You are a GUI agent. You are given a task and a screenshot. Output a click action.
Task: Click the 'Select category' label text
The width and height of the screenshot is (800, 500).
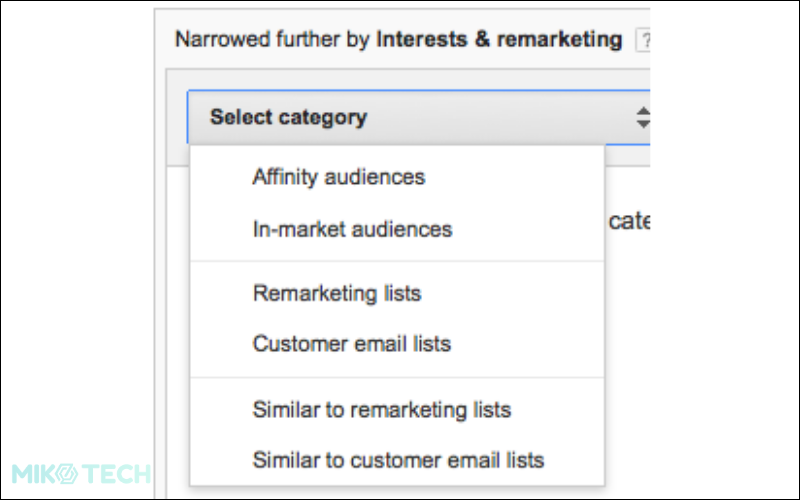pyautogui.click(x=289, y=117)
